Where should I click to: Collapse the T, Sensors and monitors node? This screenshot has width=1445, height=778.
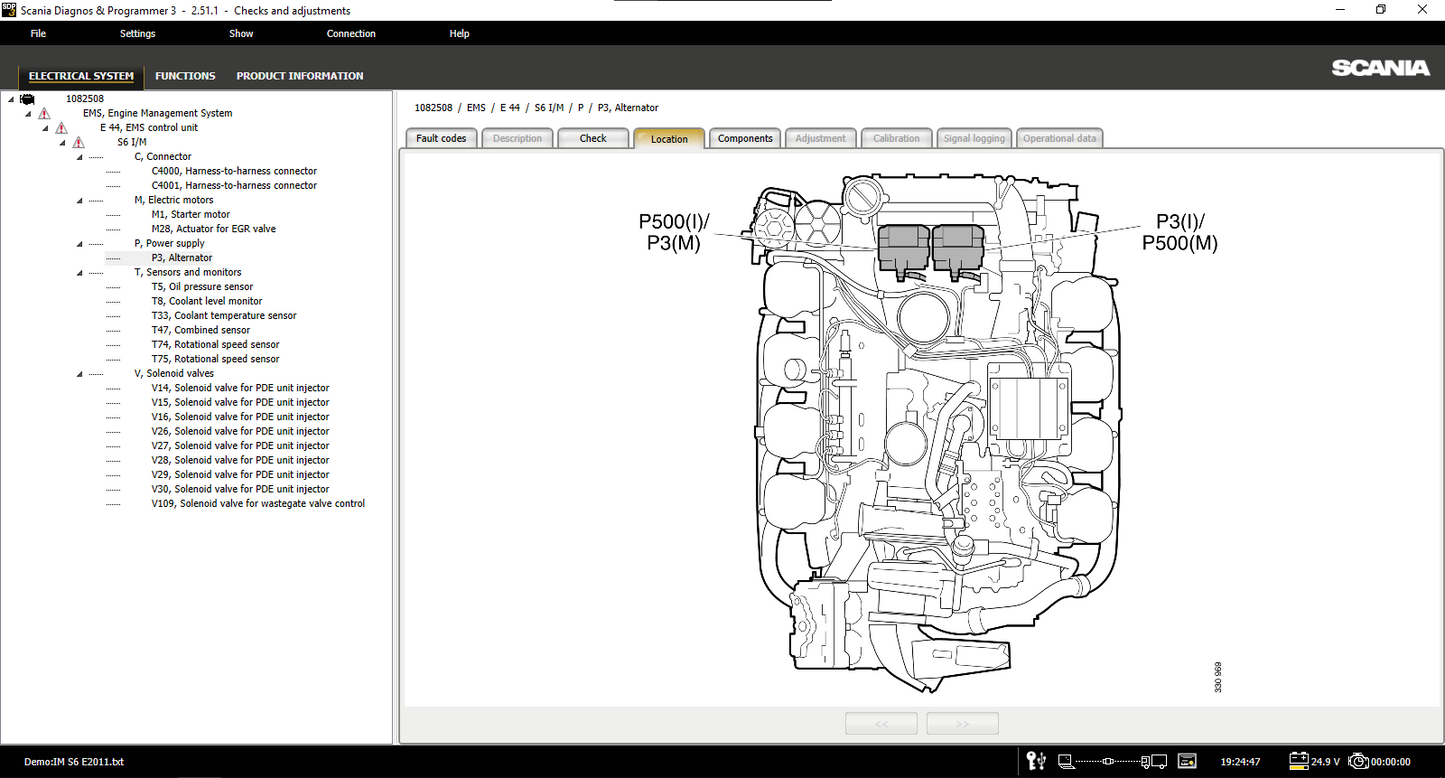(x=80, y=273)
